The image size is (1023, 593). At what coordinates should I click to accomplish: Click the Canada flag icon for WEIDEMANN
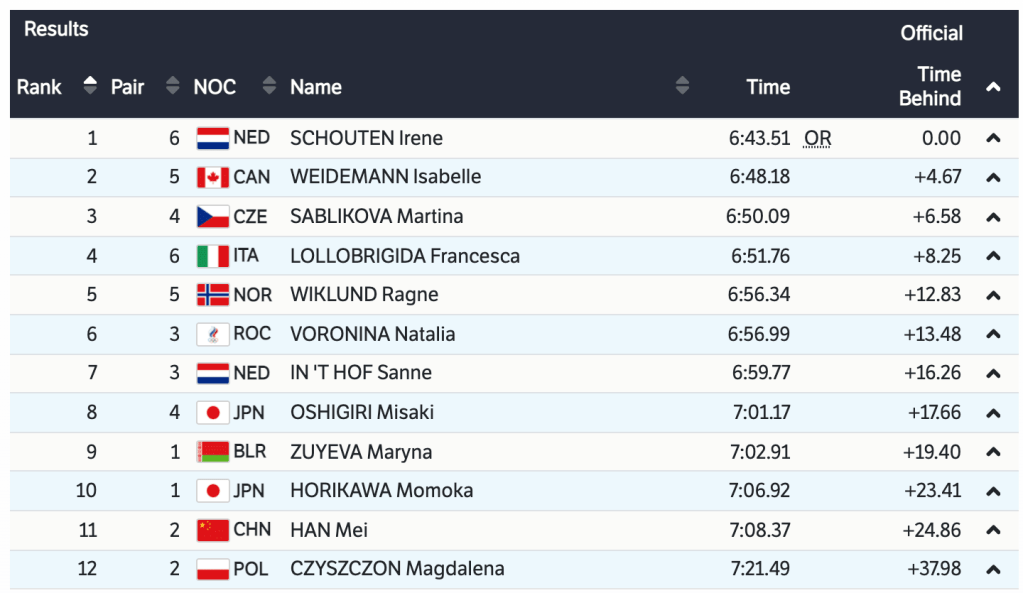[x=213, y=177]
